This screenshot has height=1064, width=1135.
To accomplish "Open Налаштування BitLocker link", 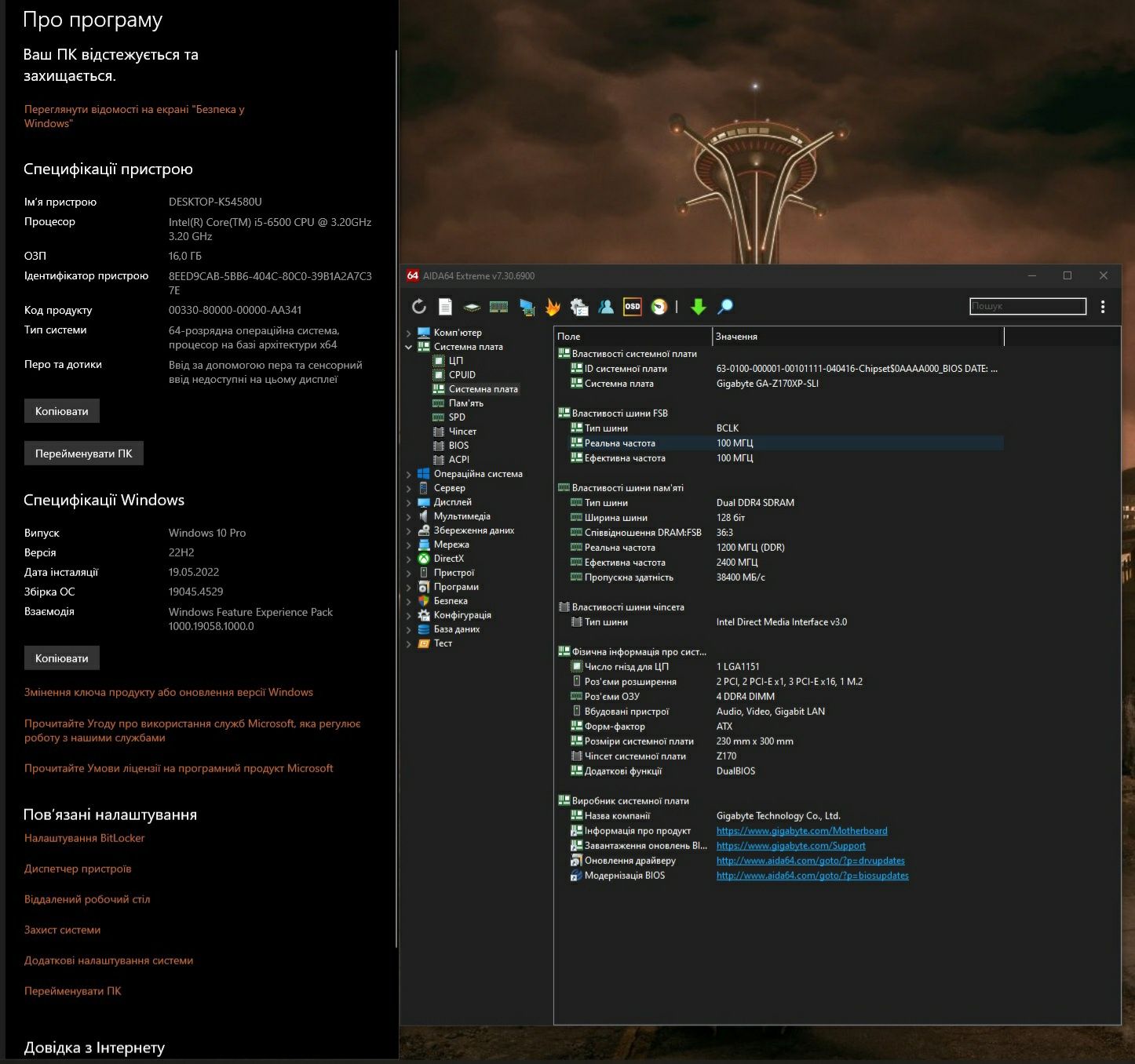I will click(x=85, y=838).
